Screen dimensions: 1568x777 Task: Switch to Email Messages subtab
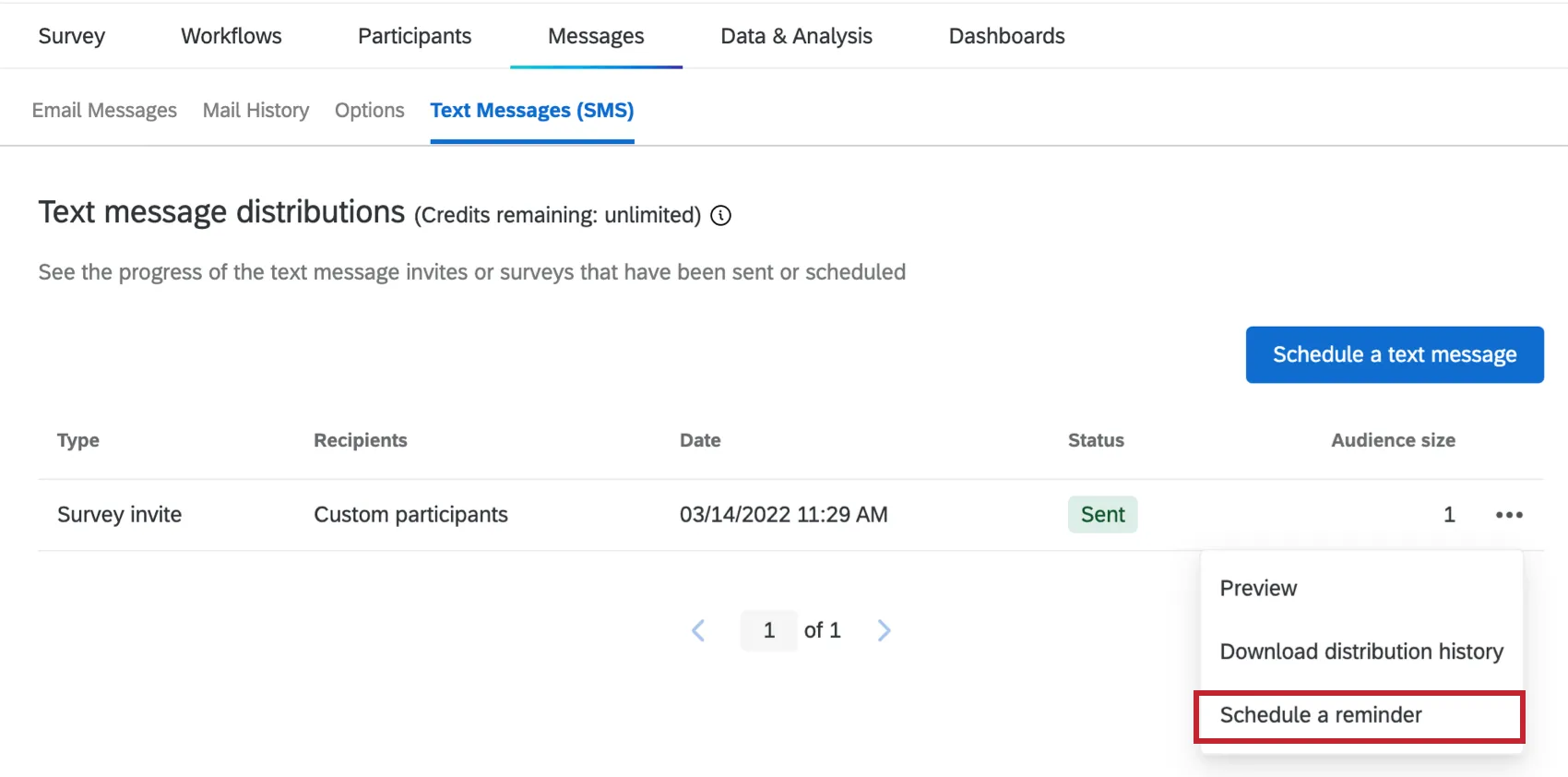click(104, 111)
